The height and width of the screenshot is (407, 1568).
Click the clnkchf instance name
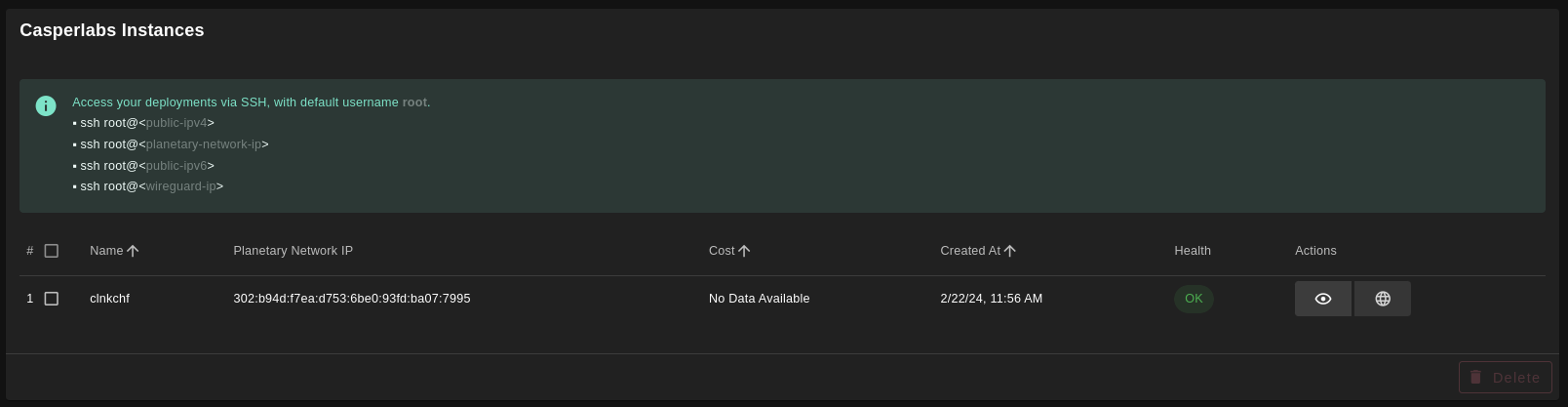pyautogui.click(x=109, y=299)
